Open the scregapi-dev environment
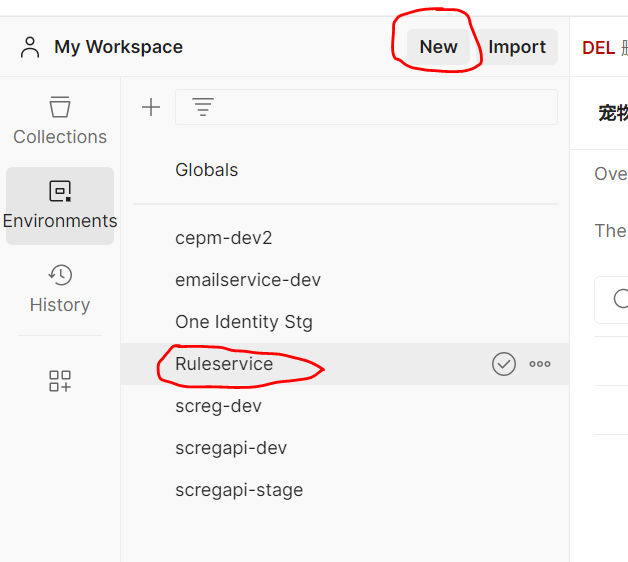This screenshot has height=562, width=628. coord(231,448)
